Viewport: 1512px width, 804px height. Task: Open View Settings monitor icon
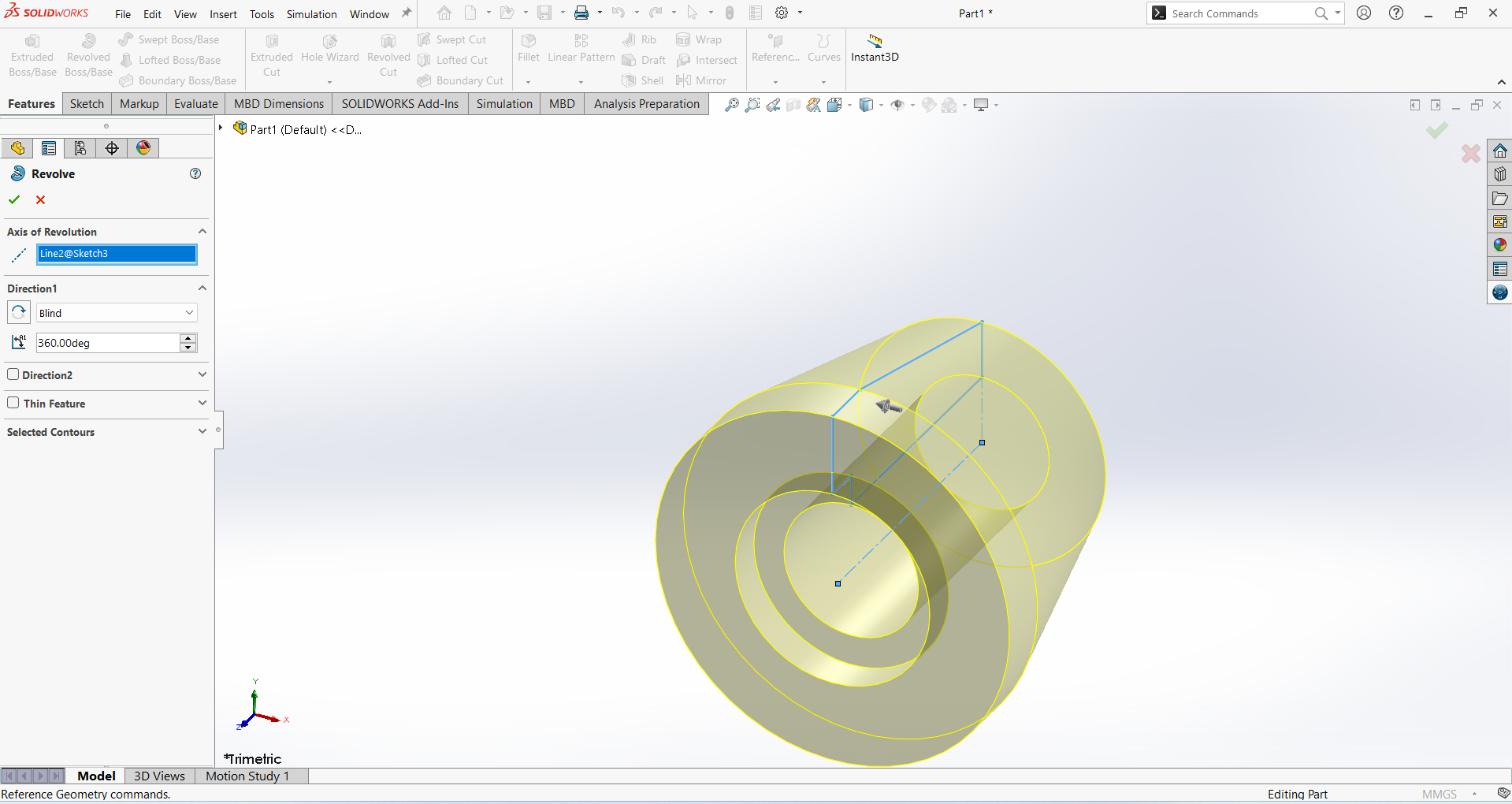point(981,105)
